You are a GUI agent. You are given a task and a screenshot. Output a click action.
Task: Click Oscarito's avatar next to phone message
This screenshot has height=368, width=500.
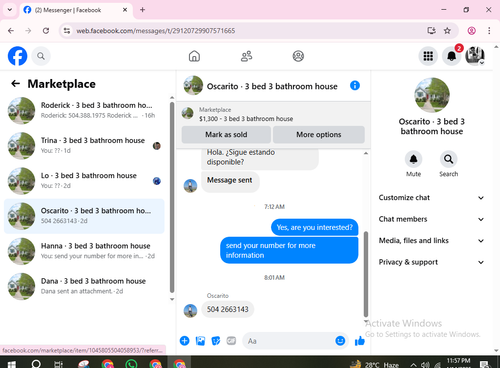190,310
